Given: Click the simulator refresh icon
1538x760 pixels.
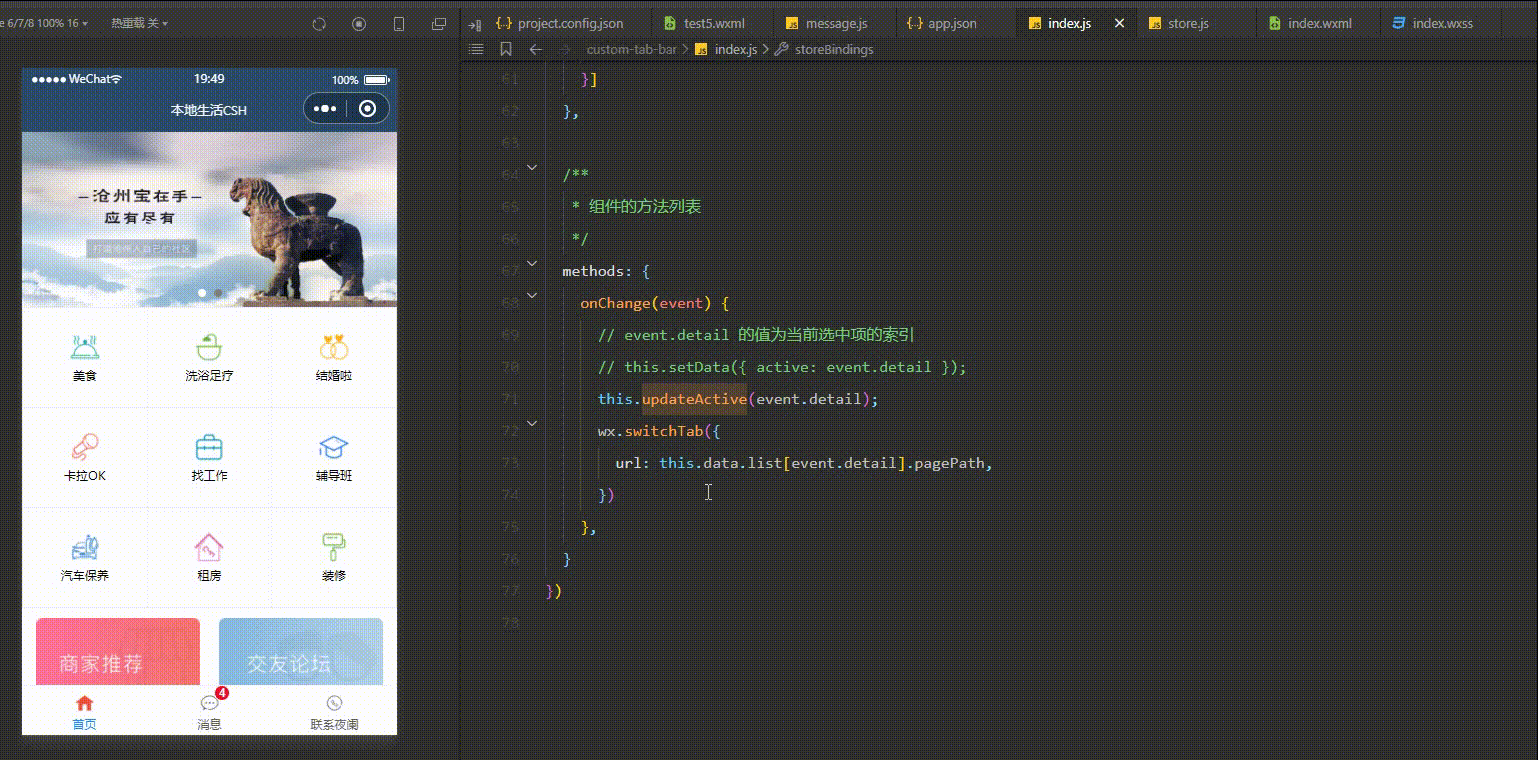Looking at the screenshot, I should coord(320,23).
